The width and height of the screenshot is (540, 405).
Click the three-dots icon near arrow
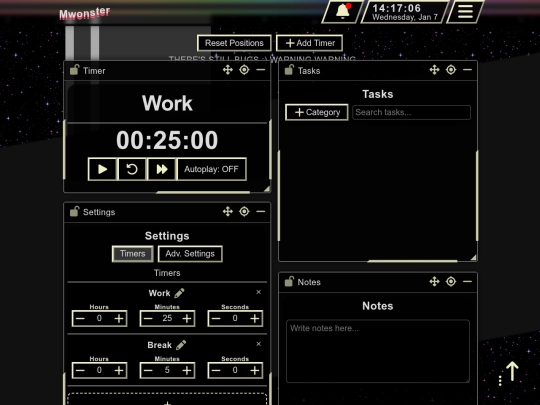pyautogui.click(x=500, y=381)
